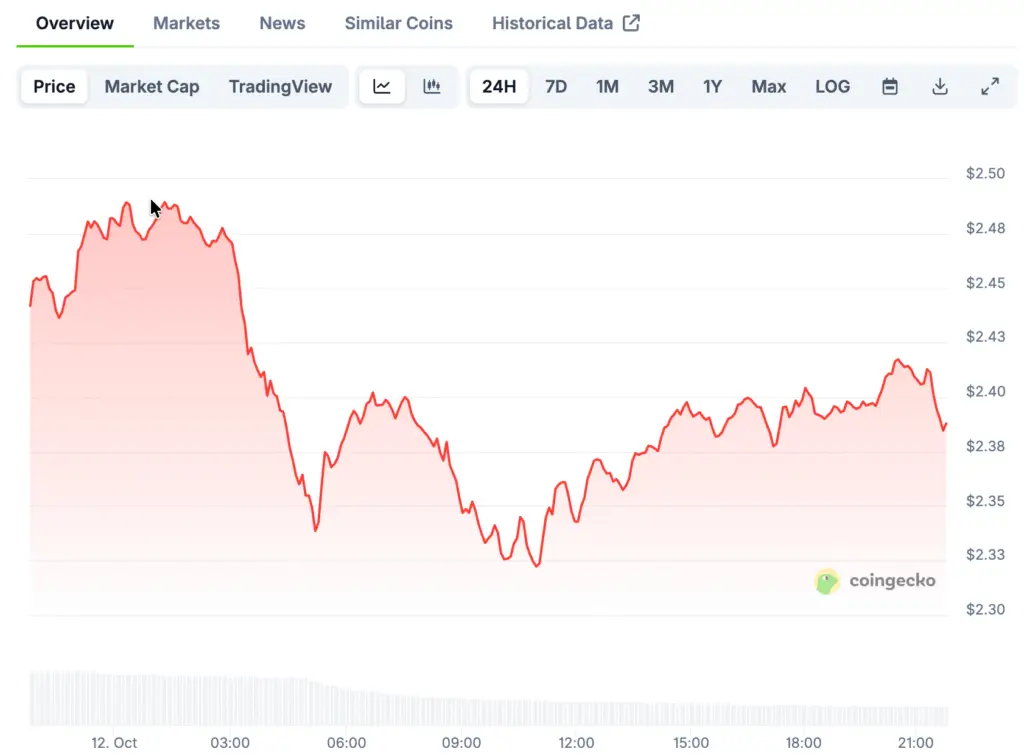Switch chart to Market Cap
The width and height of the screenshot is (1024, 754).
pos(152,87)
